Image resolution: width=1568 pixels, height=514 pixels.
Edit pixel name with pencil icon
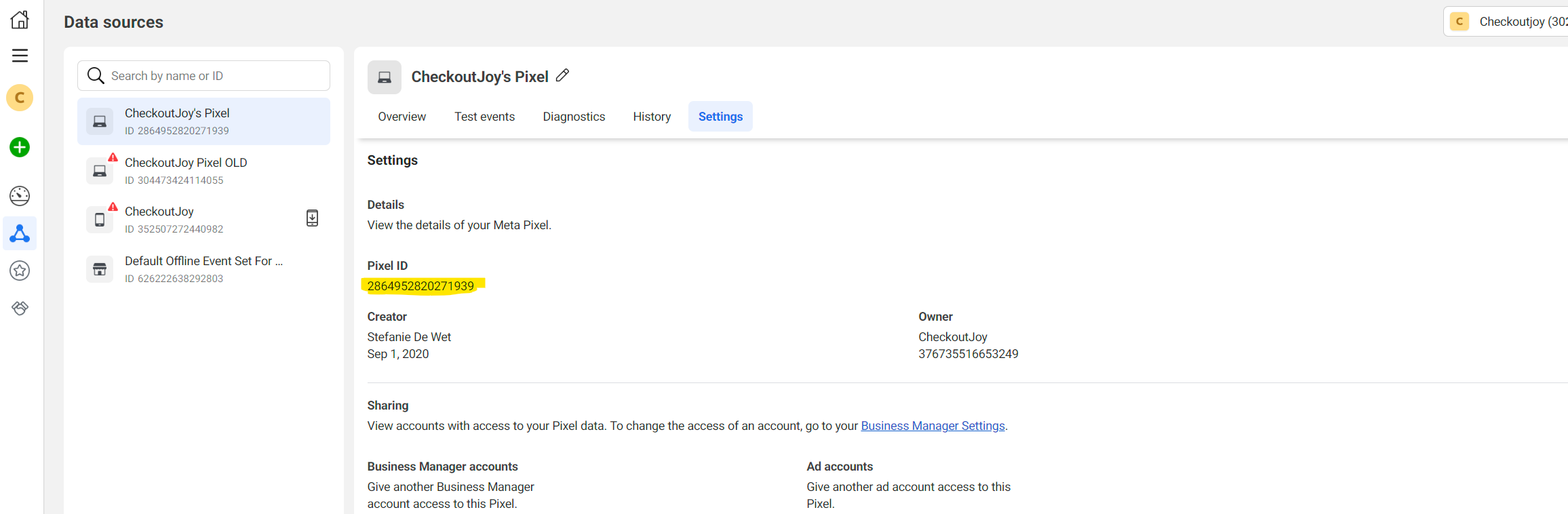562,75
